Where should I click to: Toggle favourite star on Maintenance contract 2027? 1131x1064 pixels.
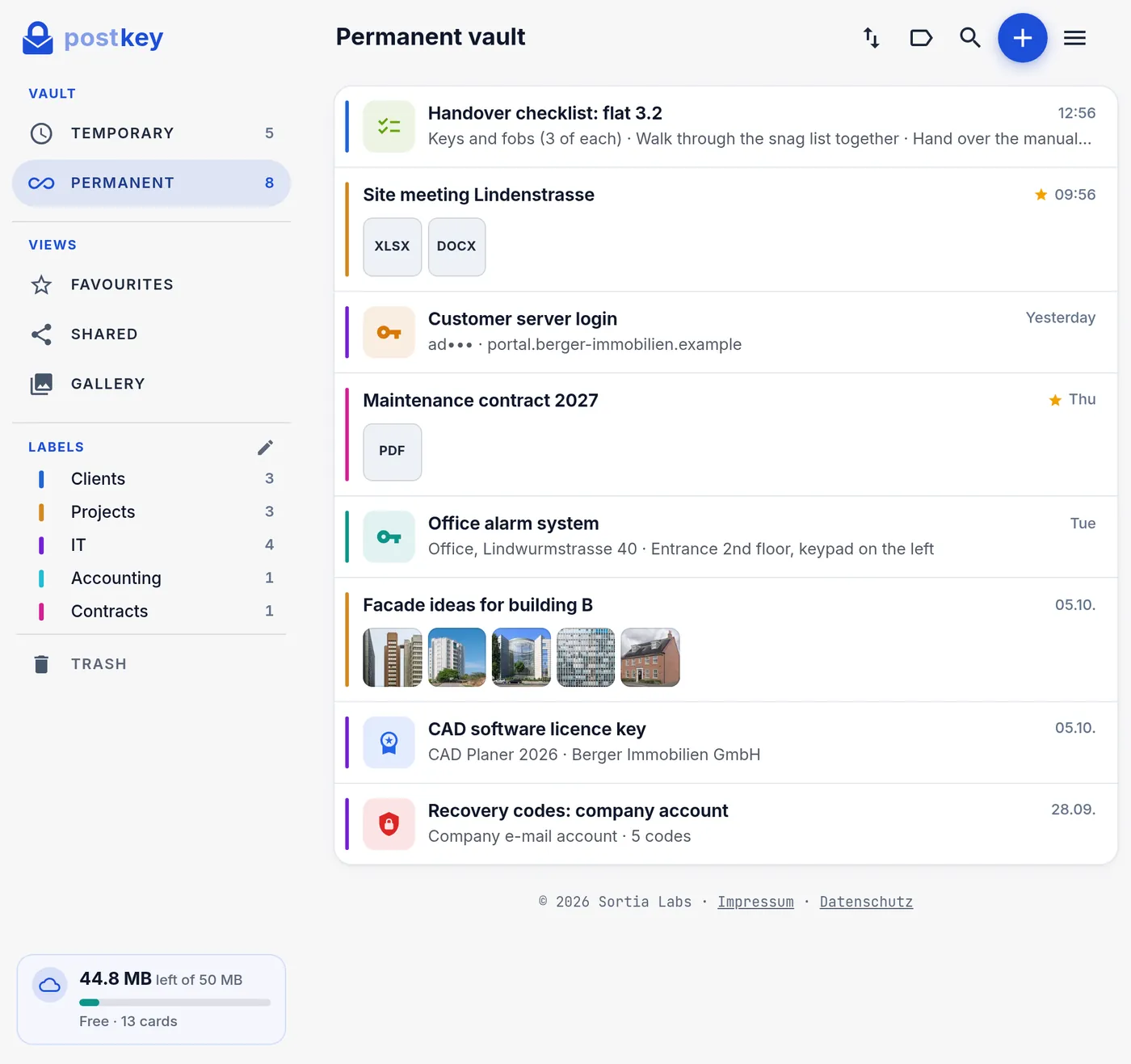point(1055,400)
